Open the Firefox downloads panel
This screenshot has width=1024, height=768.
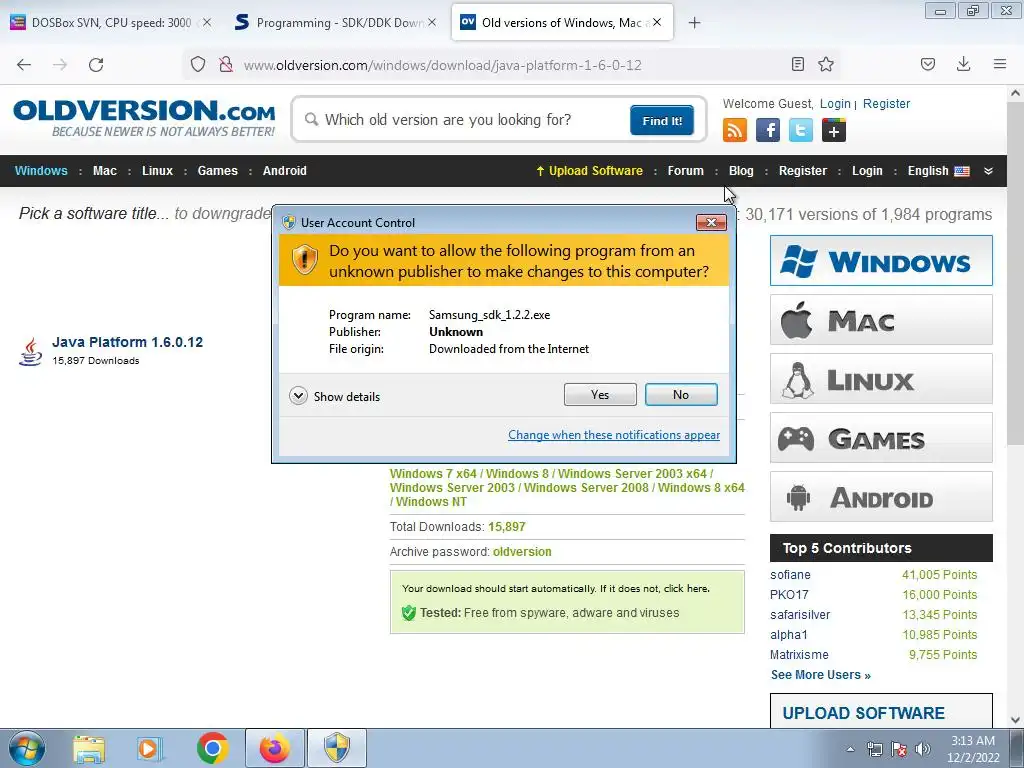click(963, 64)
